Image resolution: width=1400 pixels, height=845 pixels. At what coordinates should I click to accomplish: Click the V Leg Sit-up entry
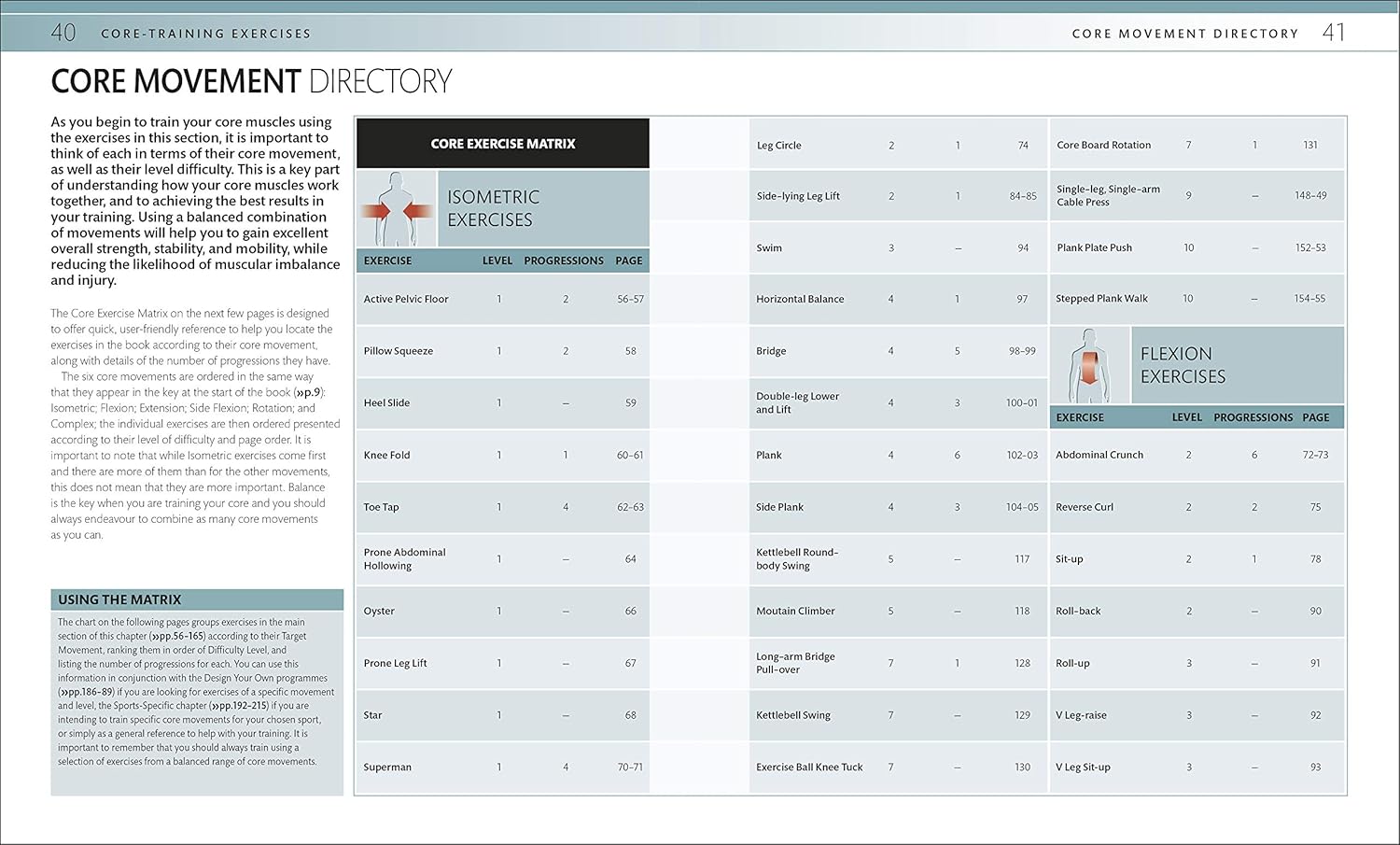click(1083, 767)
